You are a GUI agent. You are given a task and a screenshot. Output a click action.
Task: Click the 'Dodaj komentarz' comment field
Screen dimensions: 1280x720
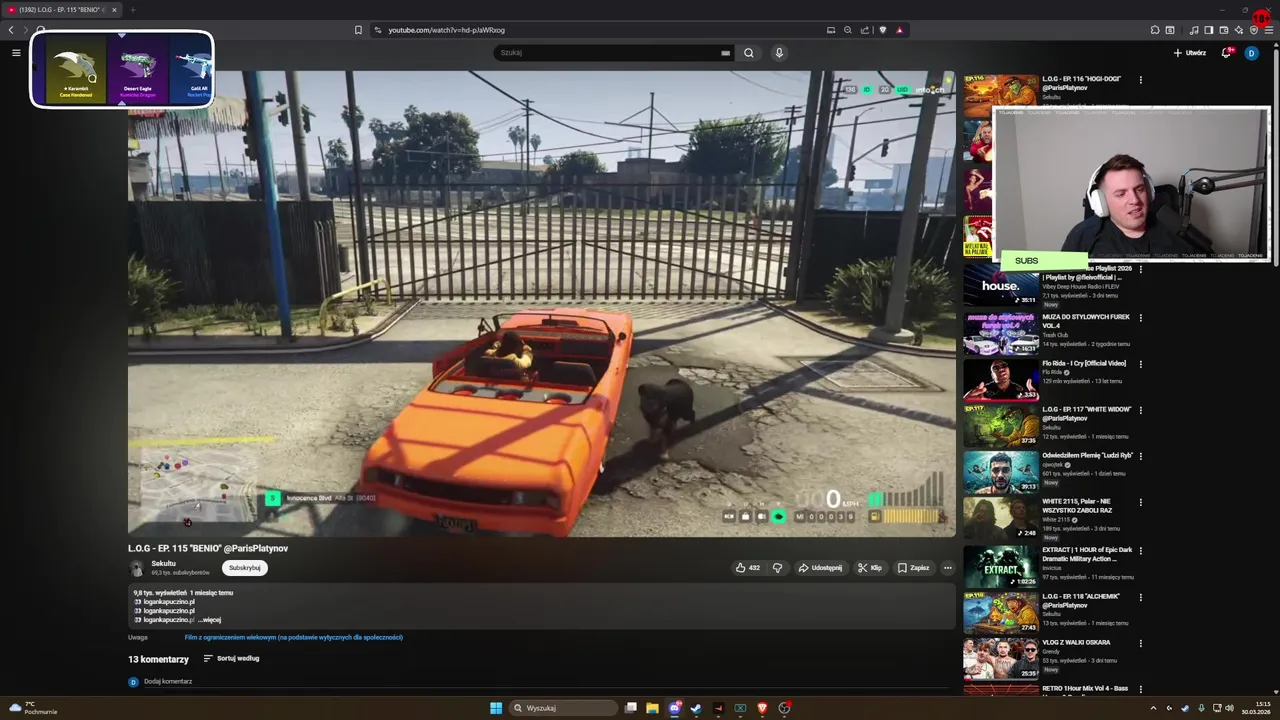pyautogui.click(x=545, y=682)
